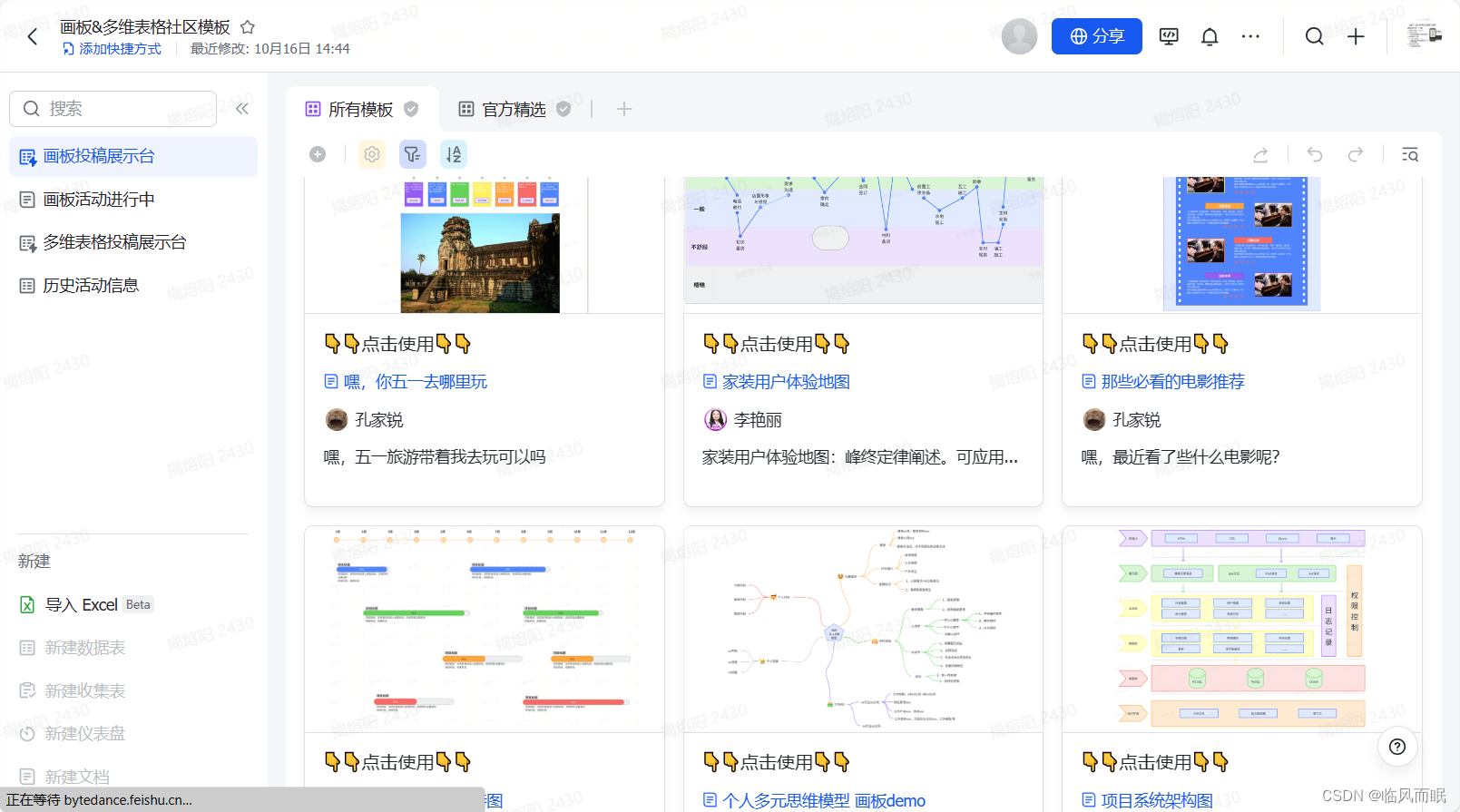This screenshot has height=812, width=1460.
Task: Open find-in-table search icon
Action: click(1410, 154)
